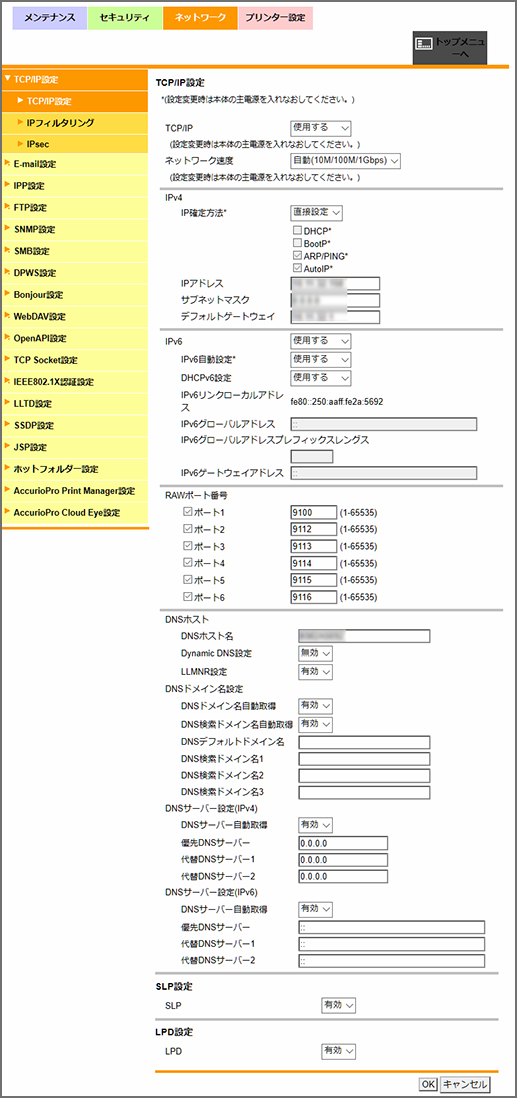Open the LLMNR設定 dropdown

[315, 672]
